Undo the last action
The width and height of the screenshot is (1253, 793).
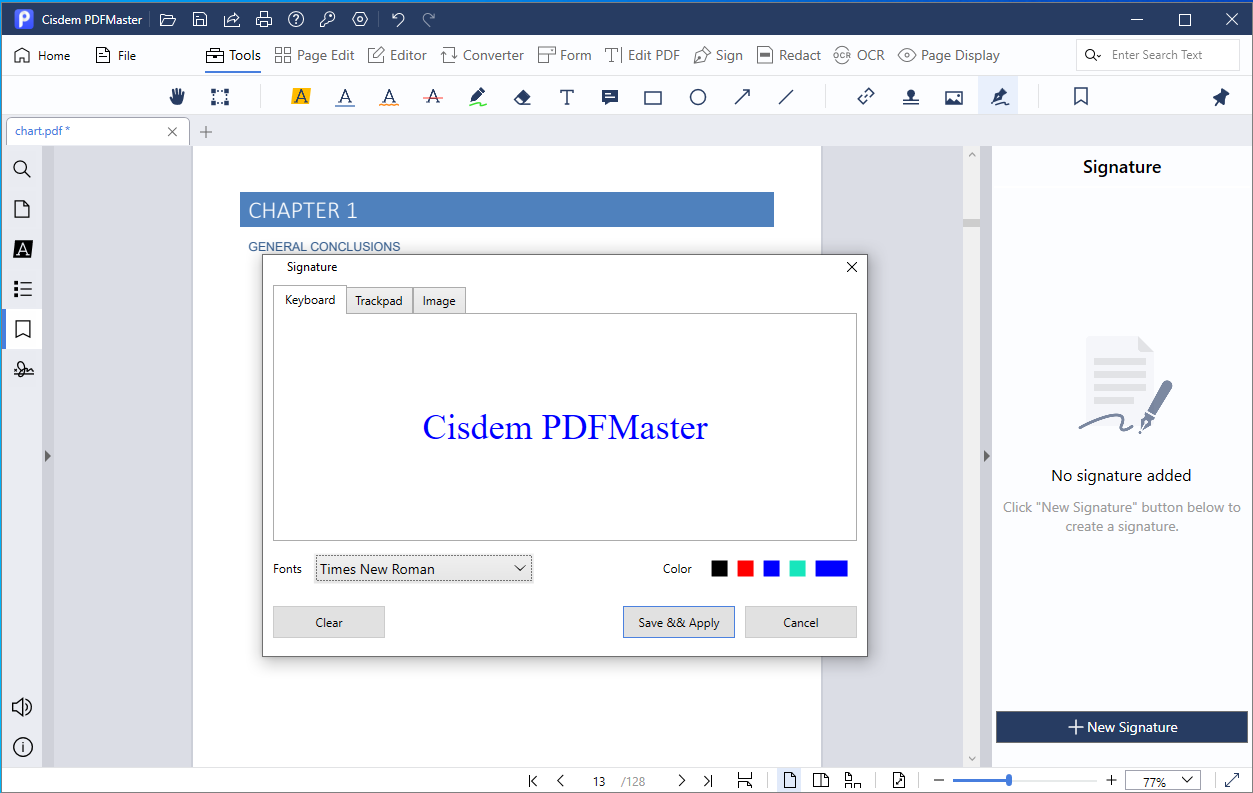coord(398,19)
